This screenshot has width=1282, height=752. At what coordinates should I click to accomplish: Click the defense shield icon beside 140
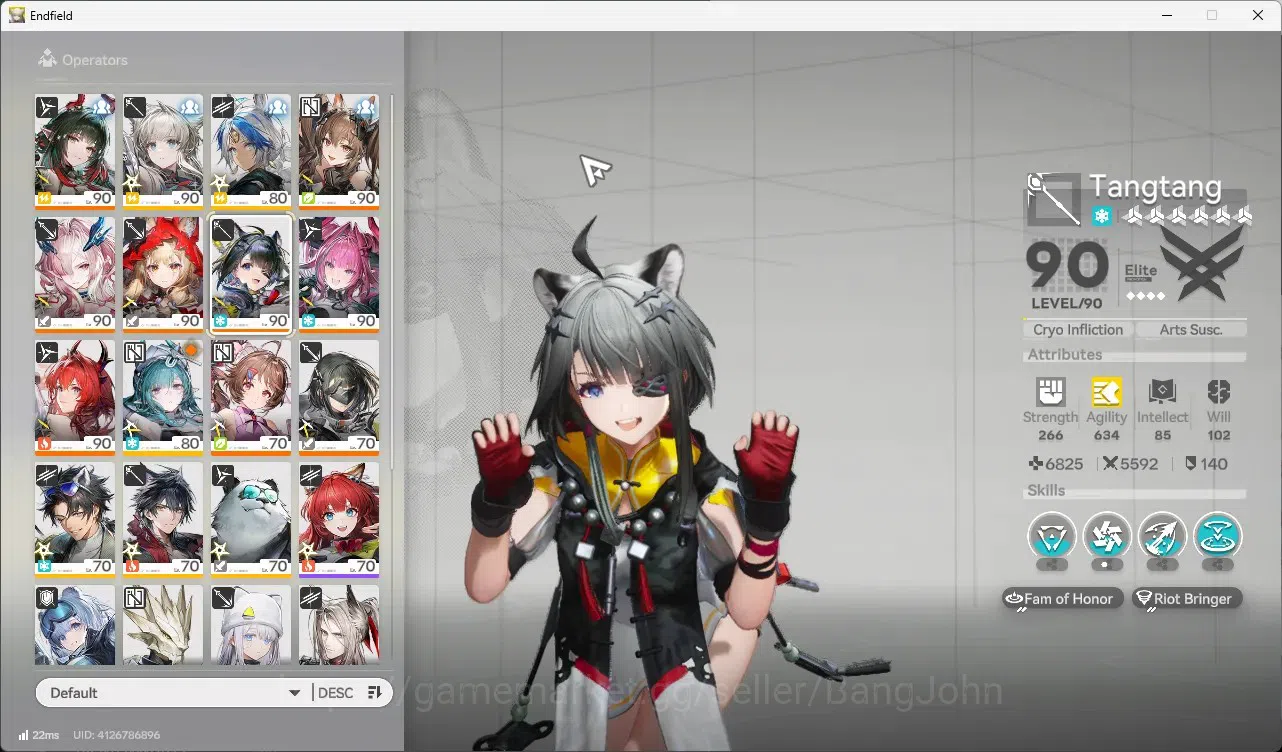pyautogui.click(x=1190, y=464)
